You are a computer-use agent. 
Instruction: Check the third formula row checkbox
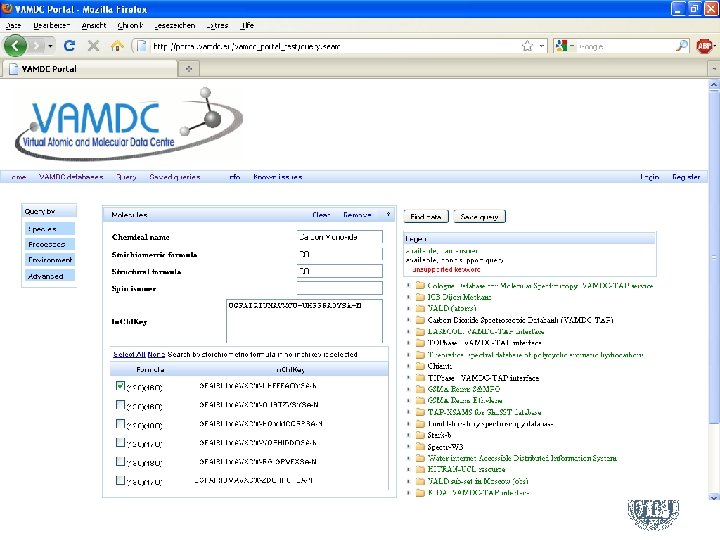click(x=120, y=424)
